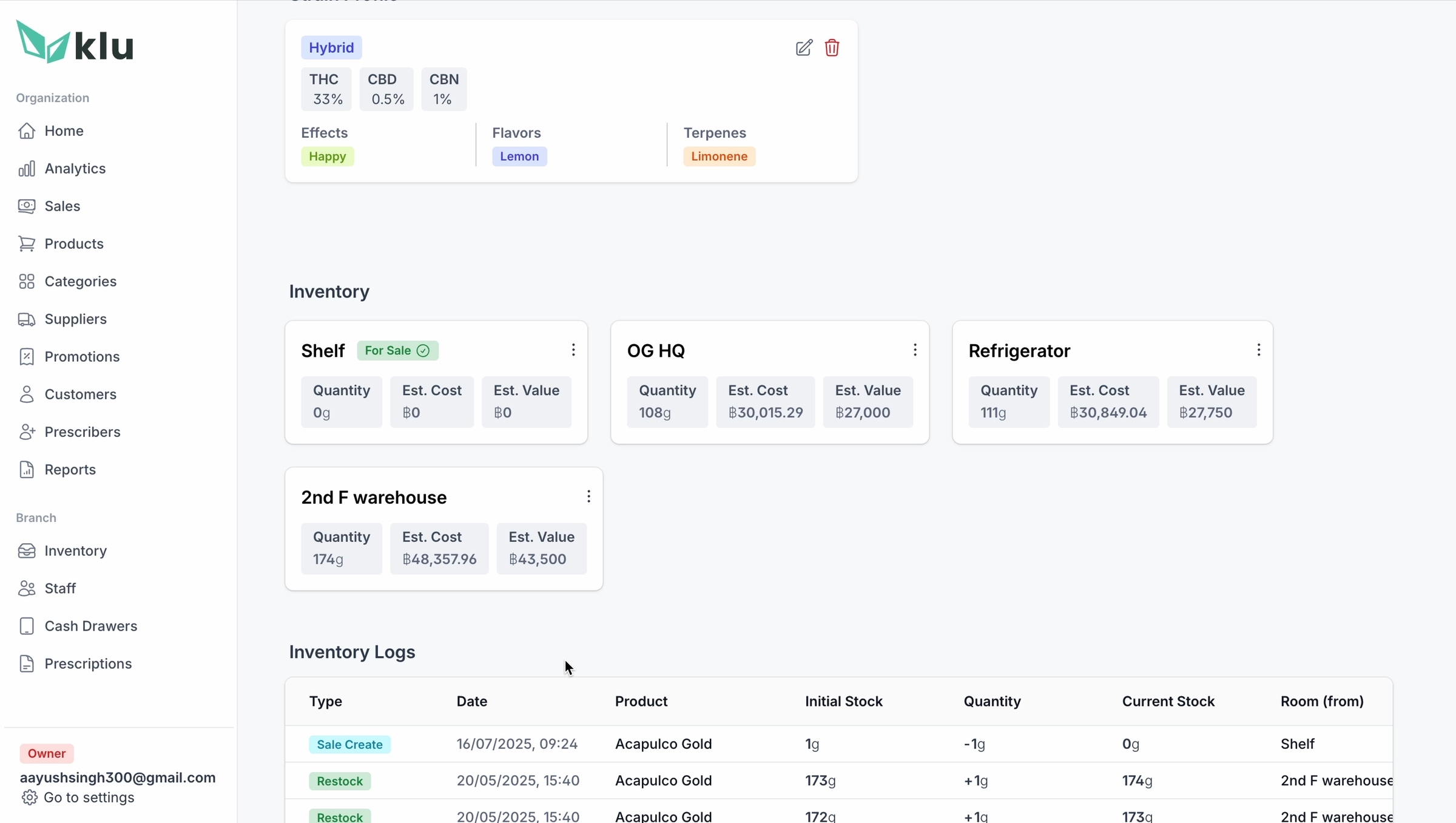Go to settings link

pos(89,798)
